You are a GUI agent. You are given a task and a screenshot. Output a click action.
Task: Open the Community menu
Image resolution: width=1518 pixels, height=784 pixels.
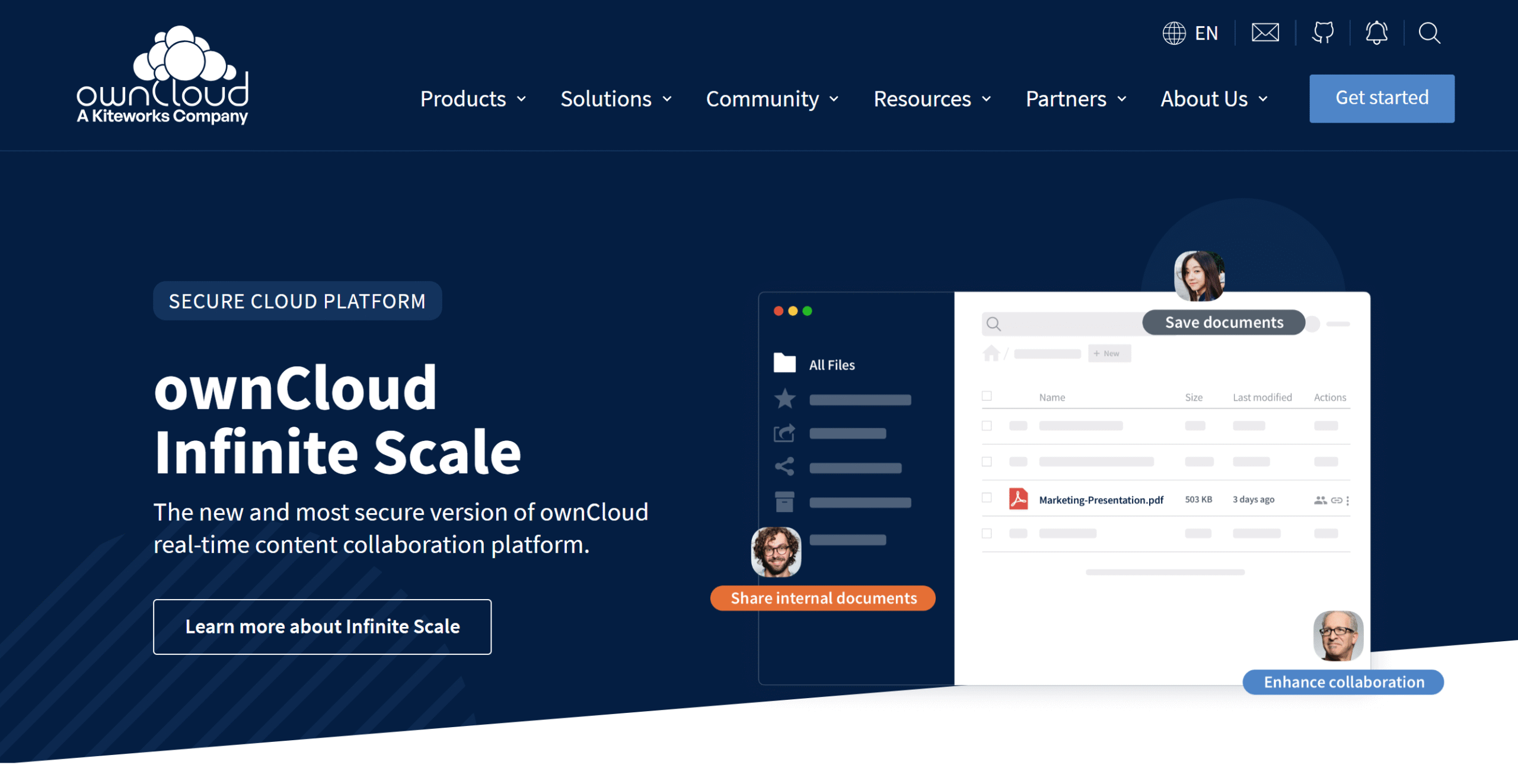click(x=763, y=99)
